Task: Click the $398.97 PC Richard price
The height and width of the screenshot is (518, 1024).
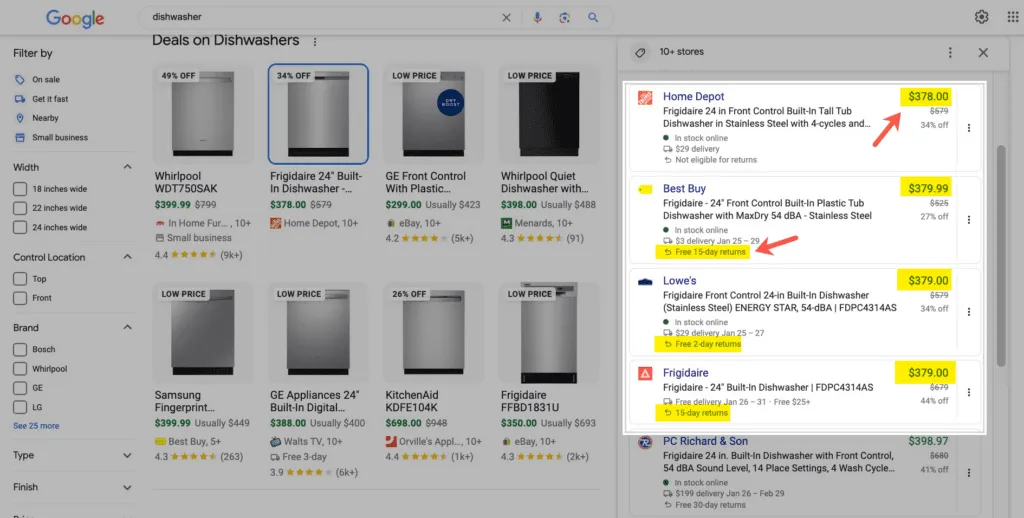Action: point(928,442)
